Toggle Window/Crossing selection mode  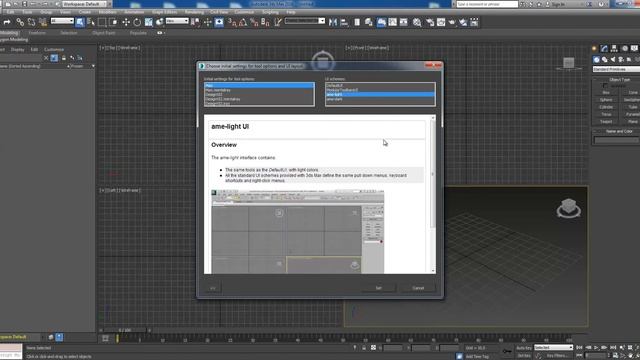pos(113,22)
